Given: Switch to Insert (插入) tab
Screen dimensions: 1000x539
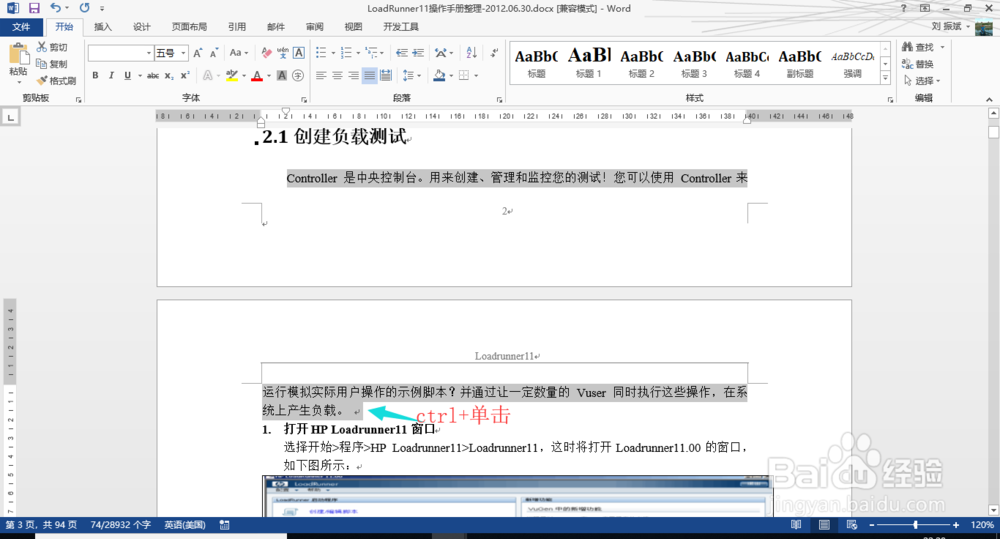Looking at the screenshot, I should click(102, 27).
